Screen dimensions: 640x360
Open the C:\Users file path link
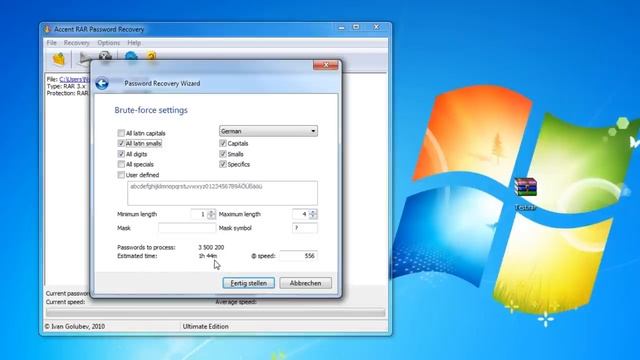[x=74, y=79]
